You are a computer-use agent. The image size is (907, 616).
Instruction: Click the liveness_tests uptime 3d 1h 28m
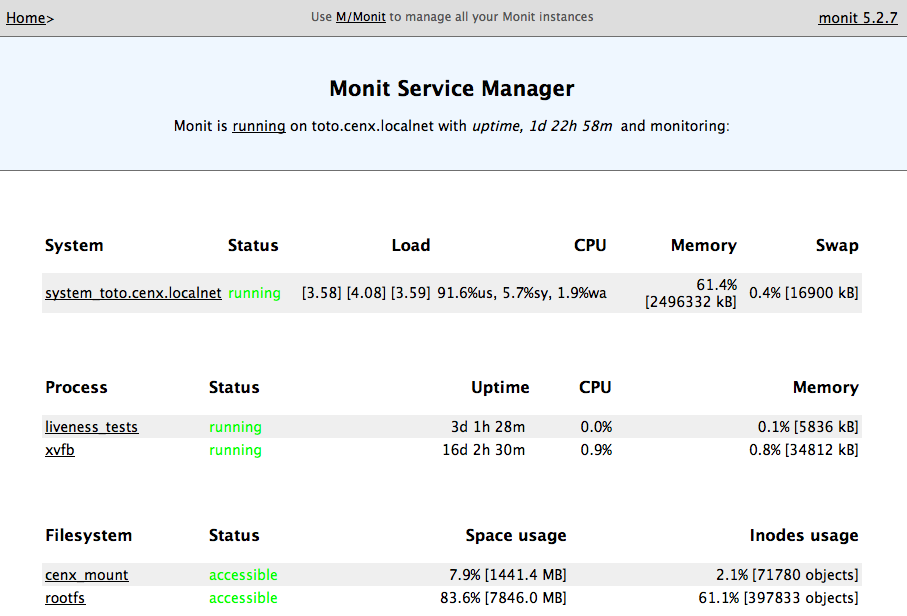click(487, 427)
